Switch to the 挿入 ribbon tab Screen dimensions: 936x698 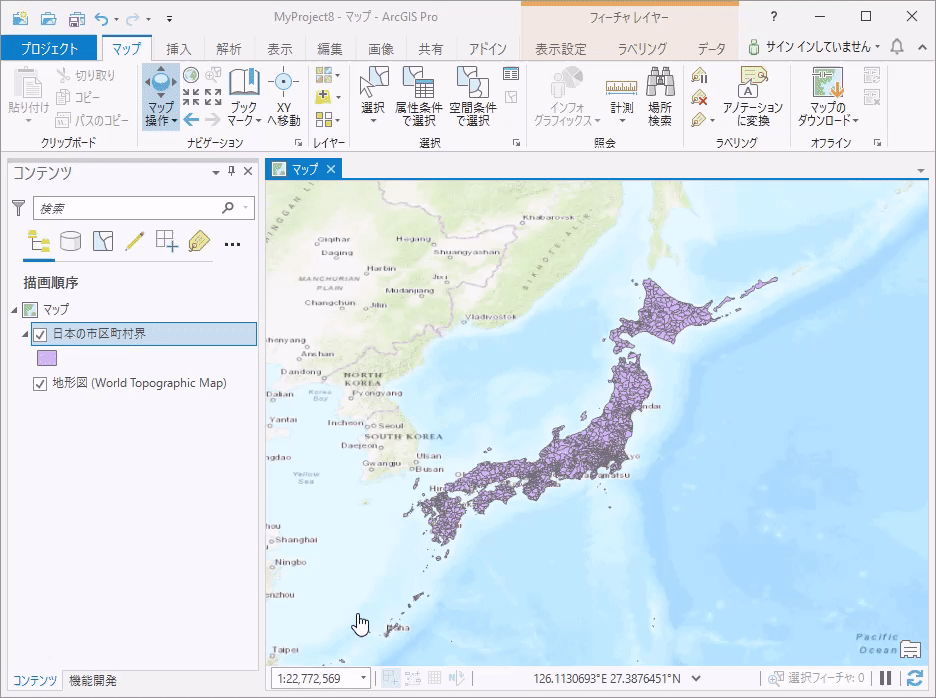point(178,49)
